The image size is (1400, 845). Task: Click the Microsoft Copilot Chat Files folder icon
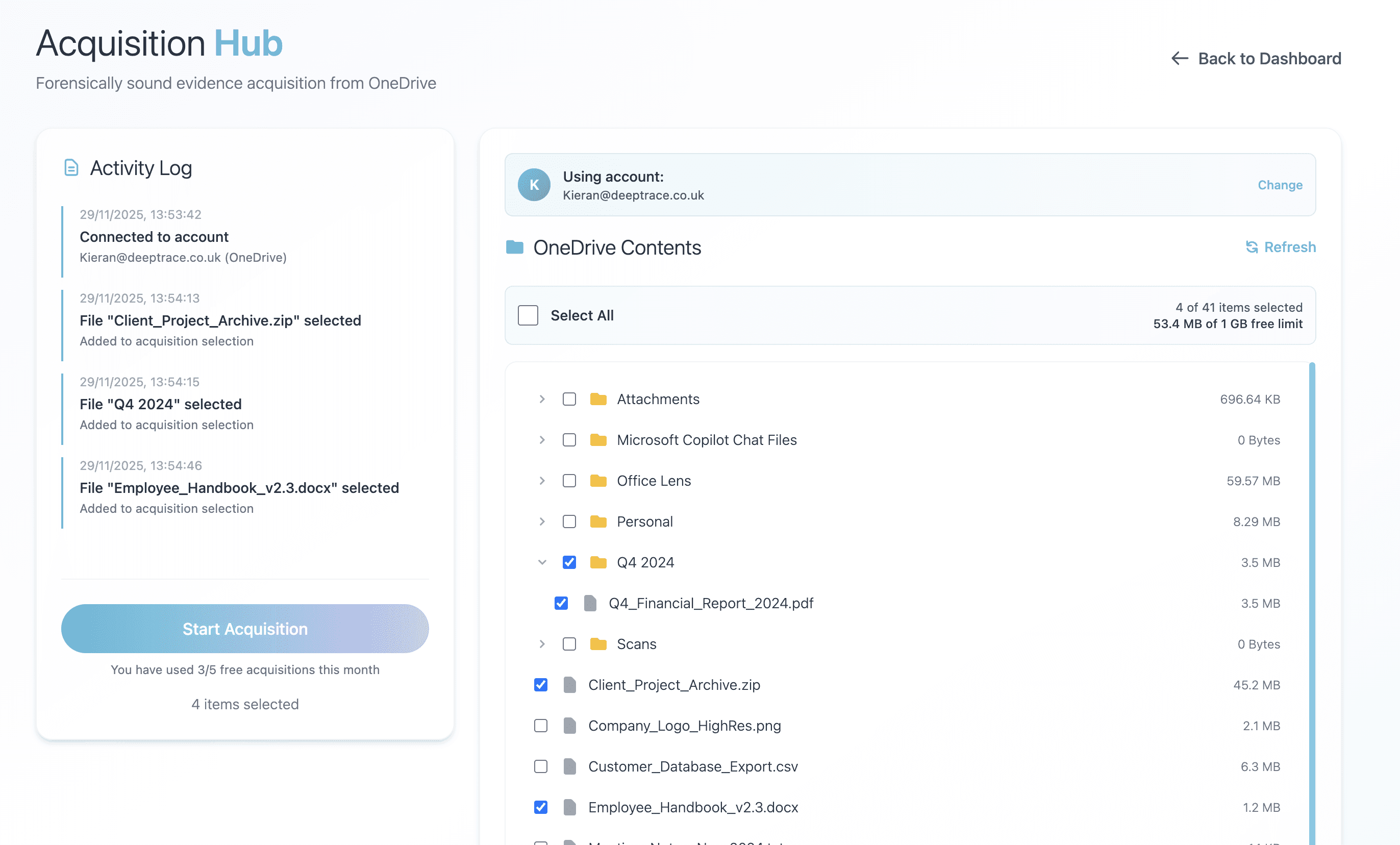(598, 440)
